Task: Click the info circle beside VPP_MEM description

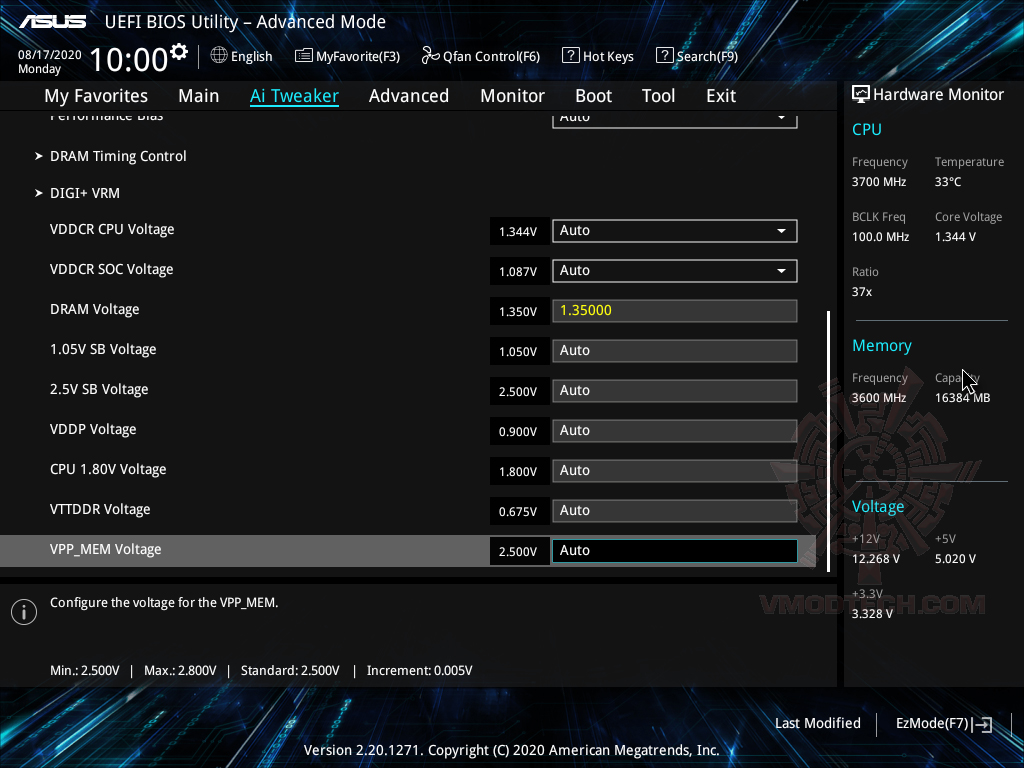Action: tap(23, 611)
